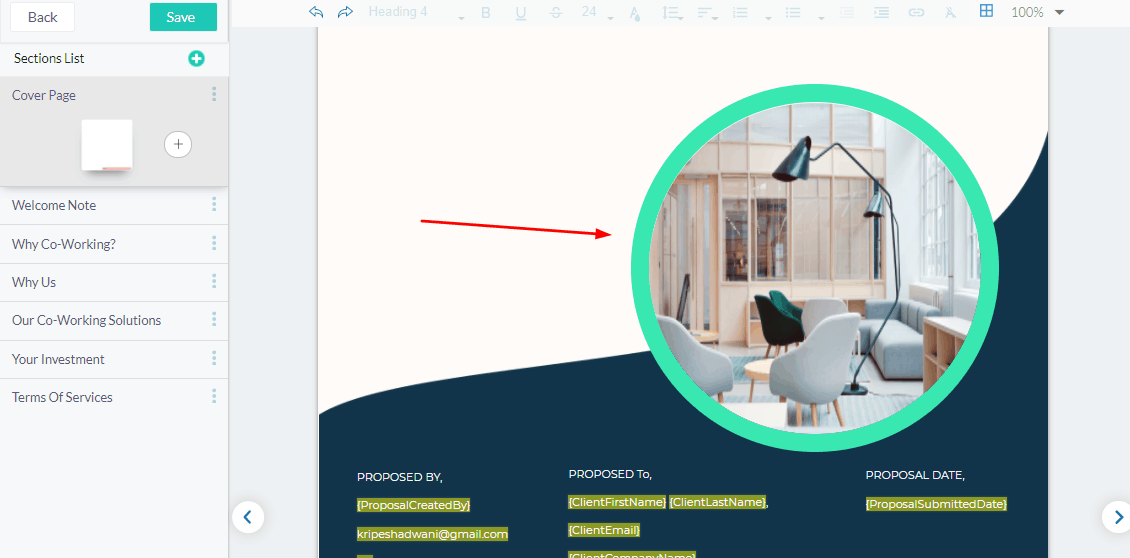Open the font size 24 dropdown
The width and height of the screenshot is (1130, 558).
point(597,12)
